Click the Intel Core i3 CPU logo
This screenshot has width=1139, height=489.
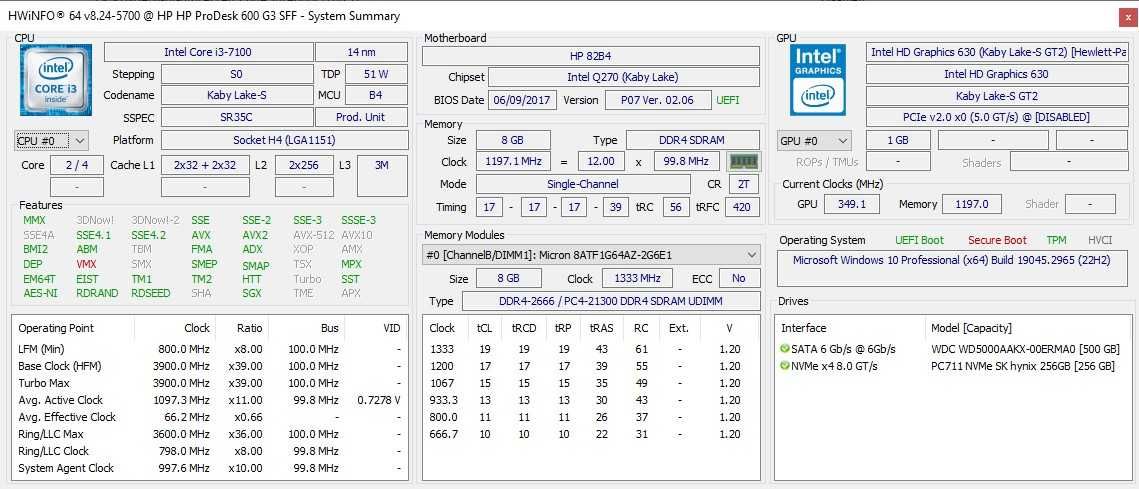[56, 80]
